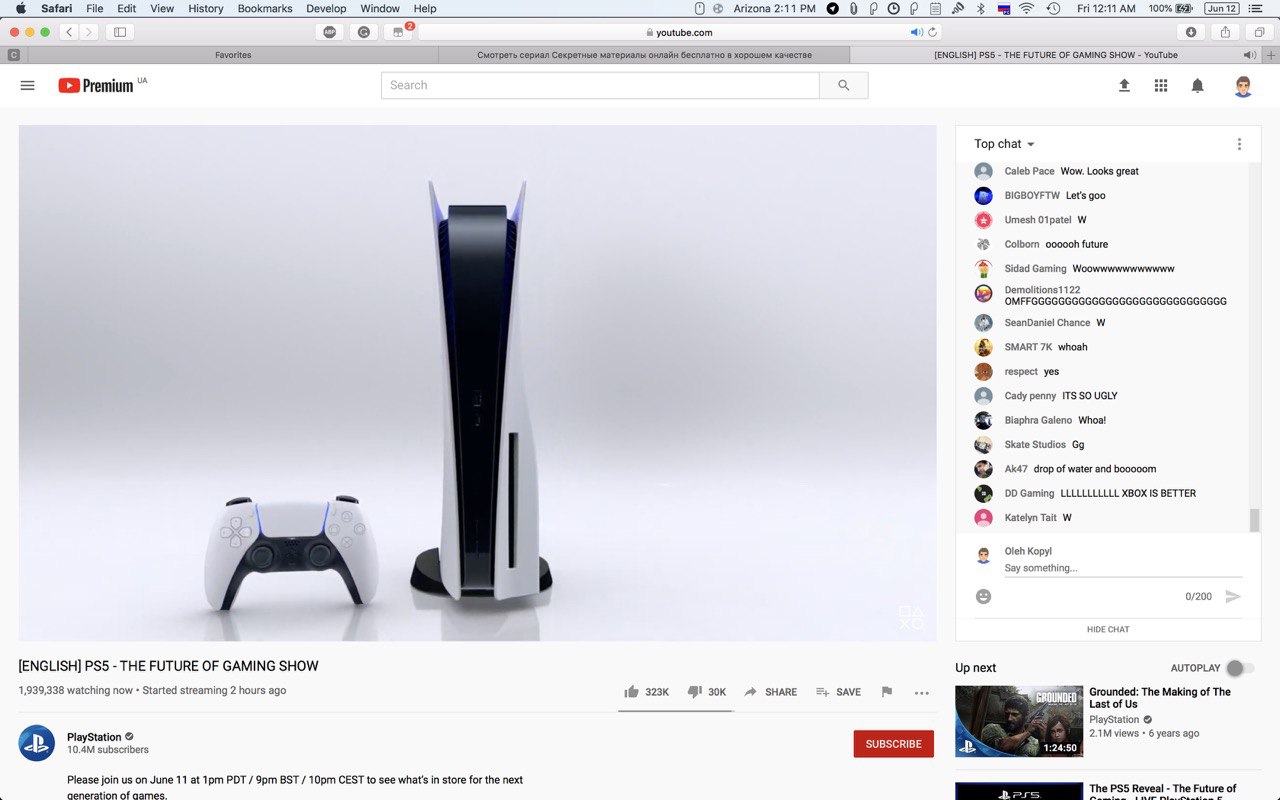Open the three-dot more actions under video
This screenshot has width=1280, height=800.
click(x=922, y=692)
